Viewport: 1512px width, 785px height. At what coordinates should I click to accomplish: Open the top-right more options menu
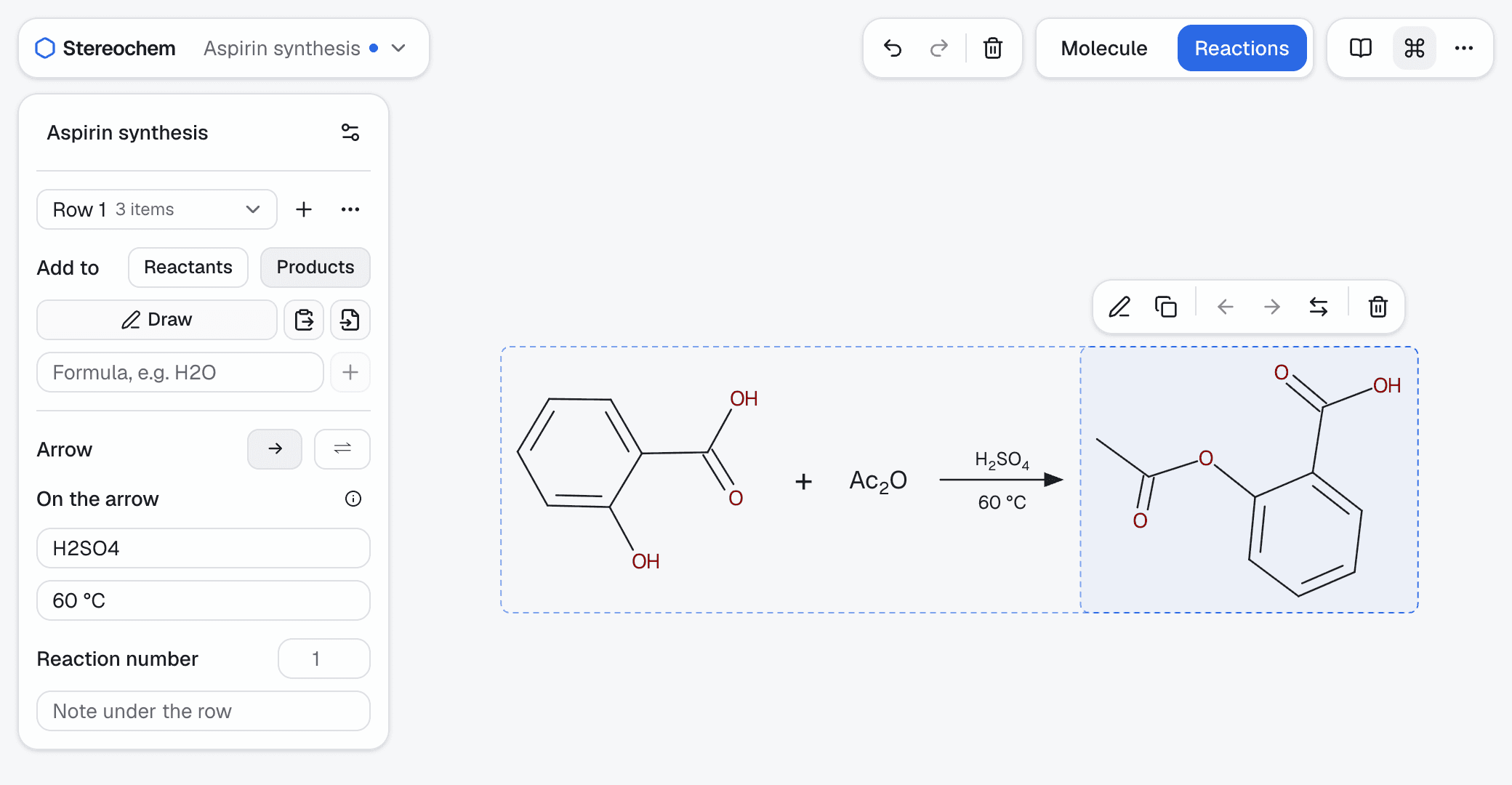tap(1464, 48)
